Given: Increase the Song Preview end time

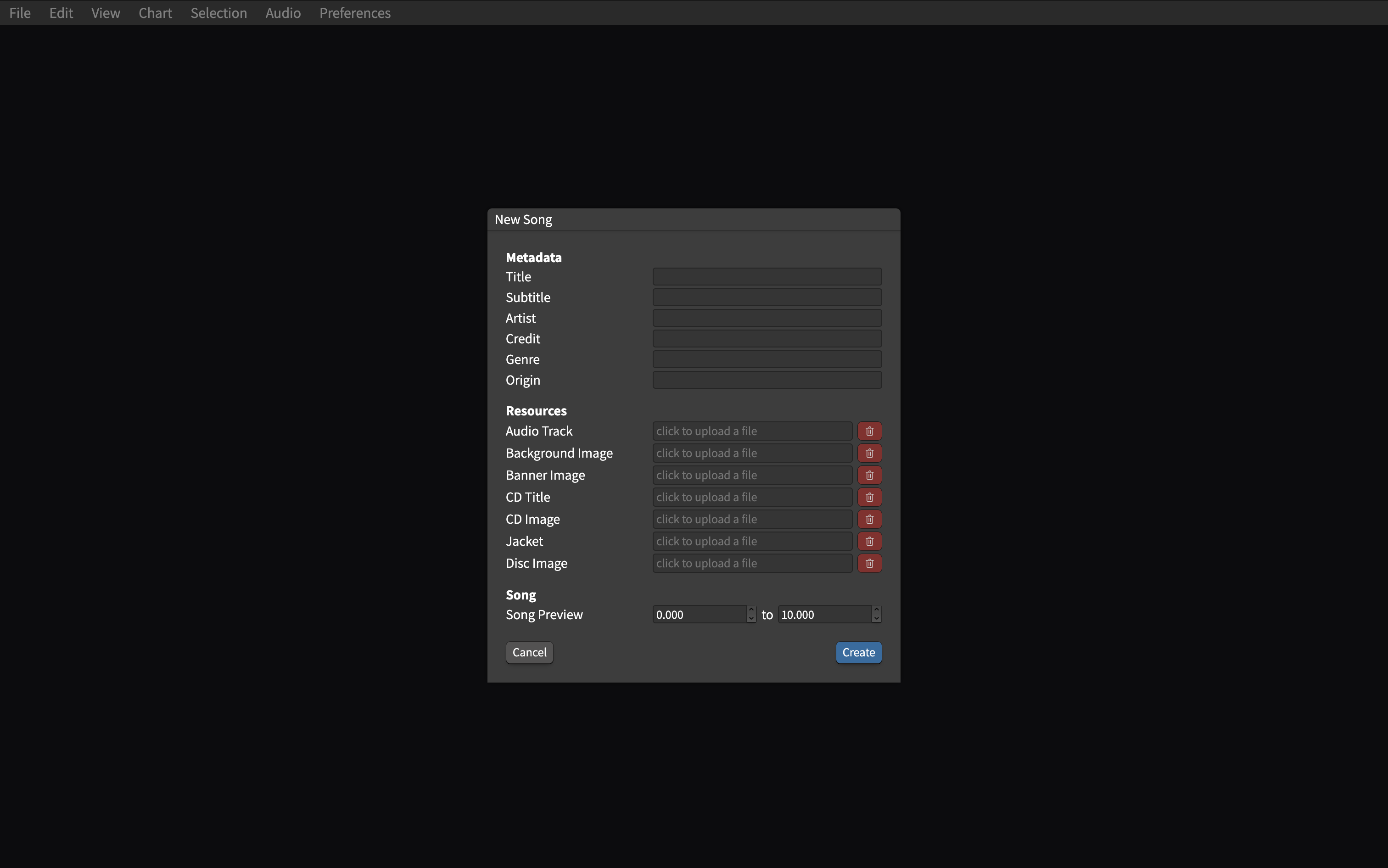Looking at the screenshot, I should click(x=877, y=610).
